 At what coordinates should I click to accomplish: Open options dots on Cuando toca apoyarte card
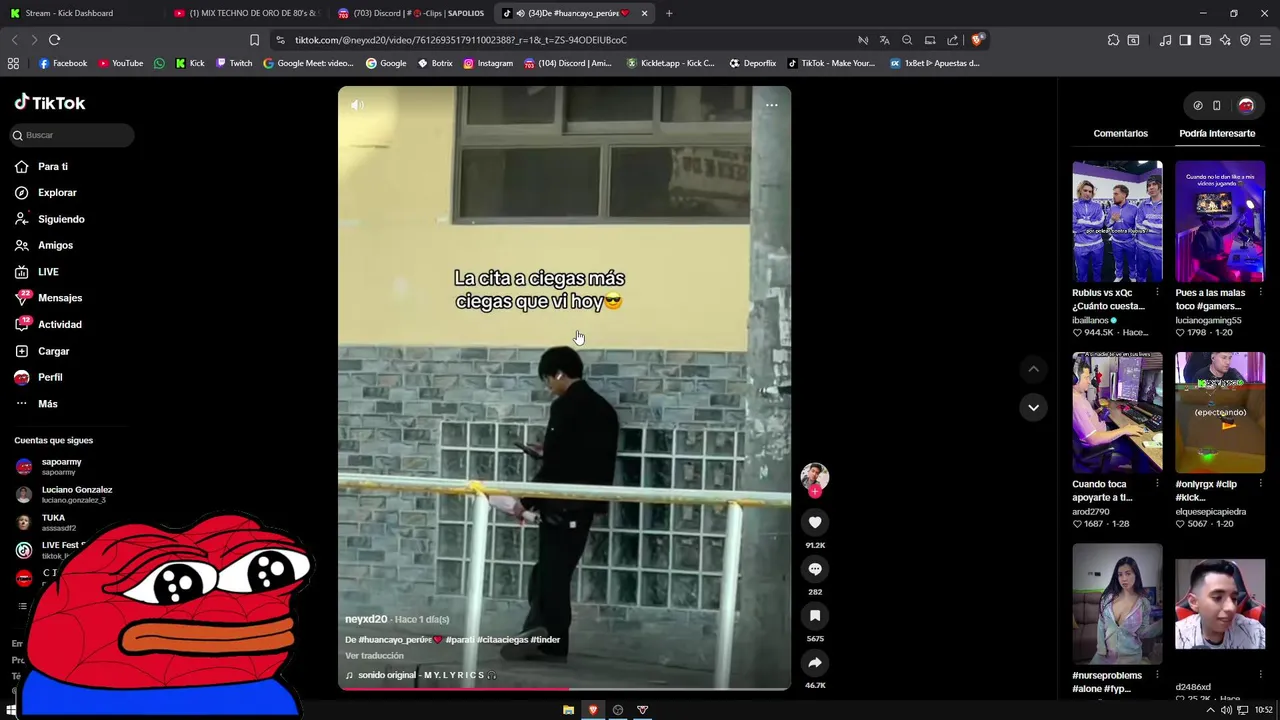(1157, 484)
